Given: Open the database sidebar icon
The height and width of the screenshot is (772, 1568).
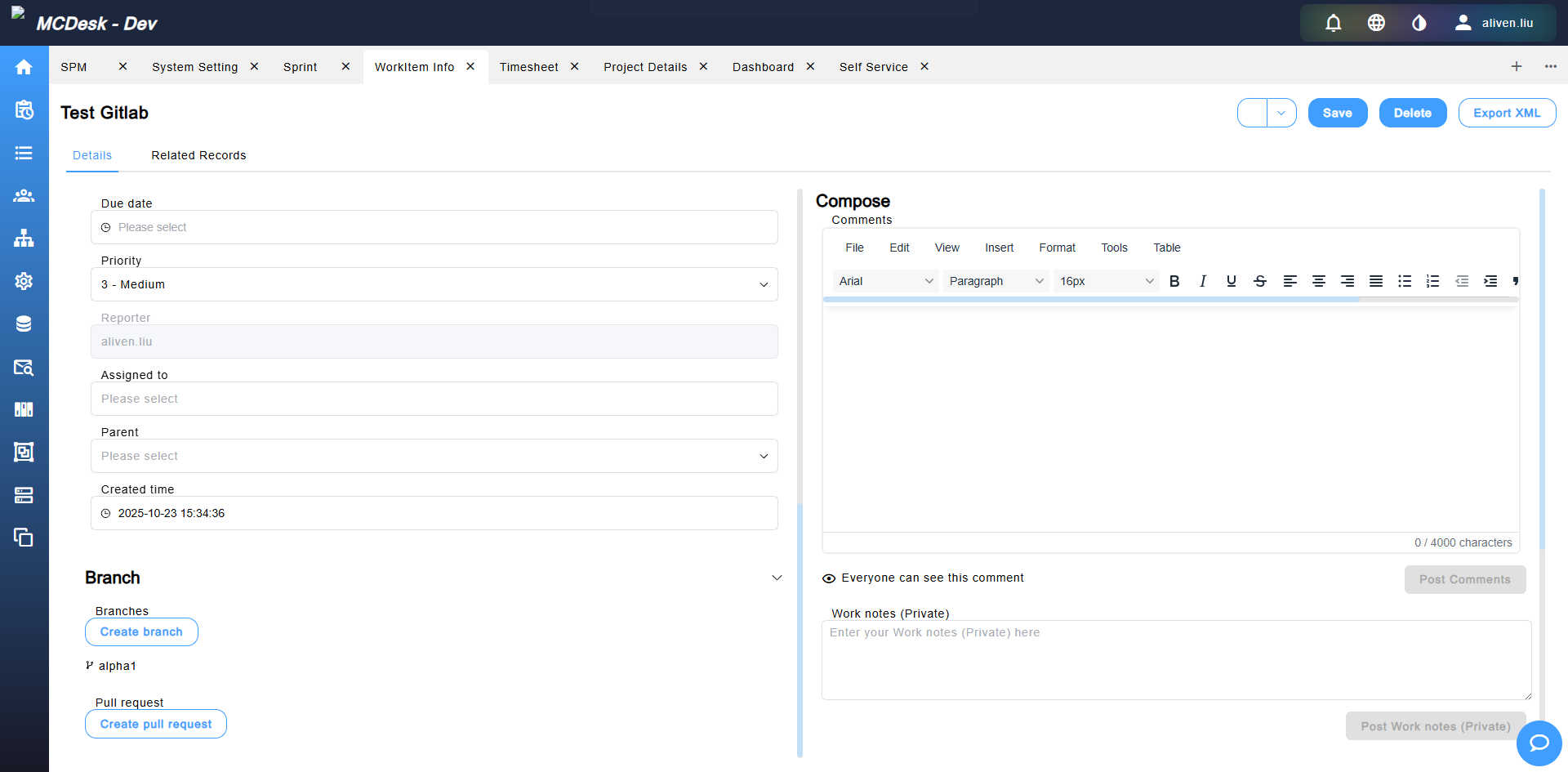Looking at the screenshot, I should [x=24, y=324].
